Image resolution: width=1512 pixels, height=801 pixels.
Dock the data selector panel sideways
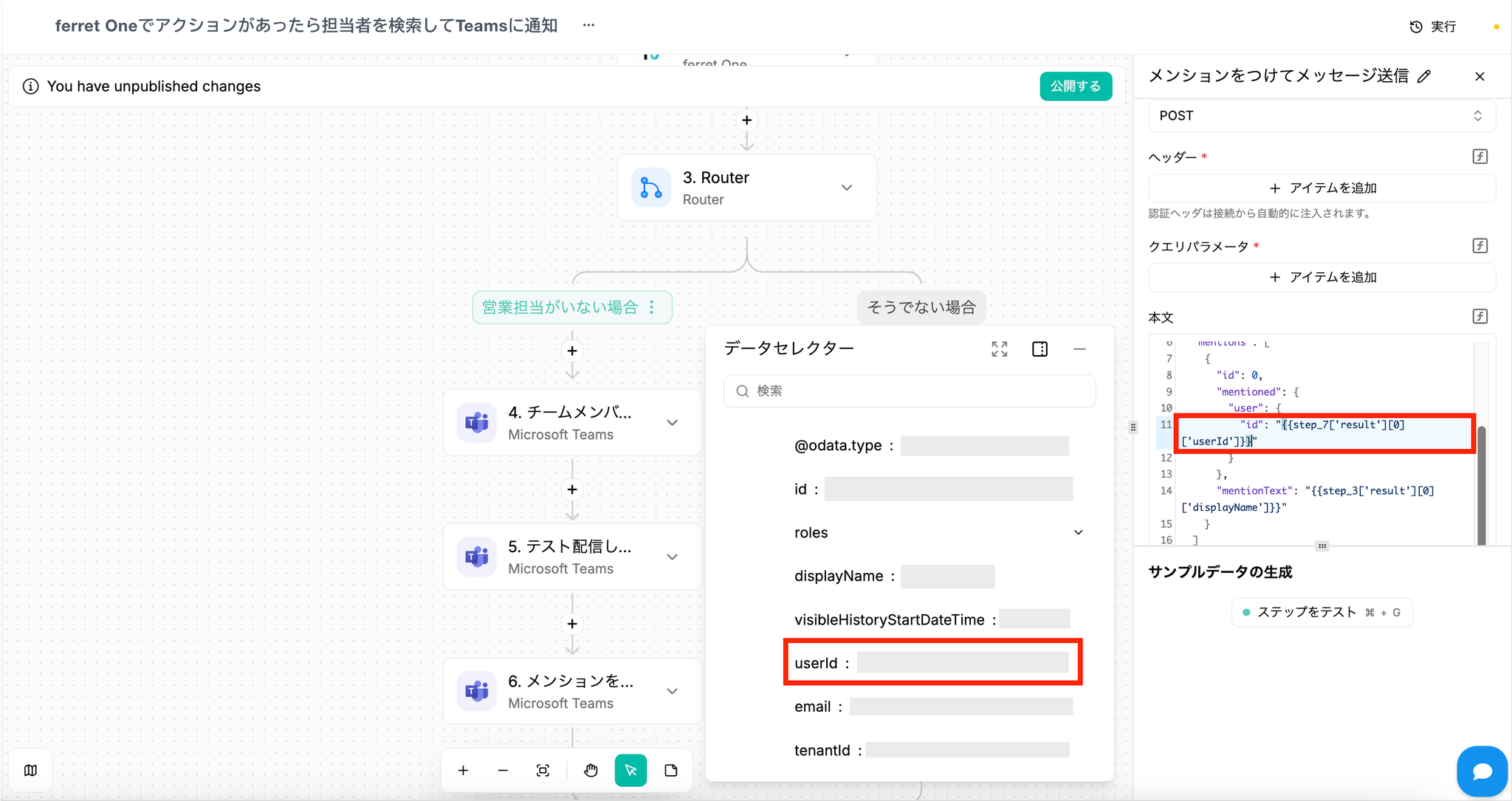tap(1039, 349)
